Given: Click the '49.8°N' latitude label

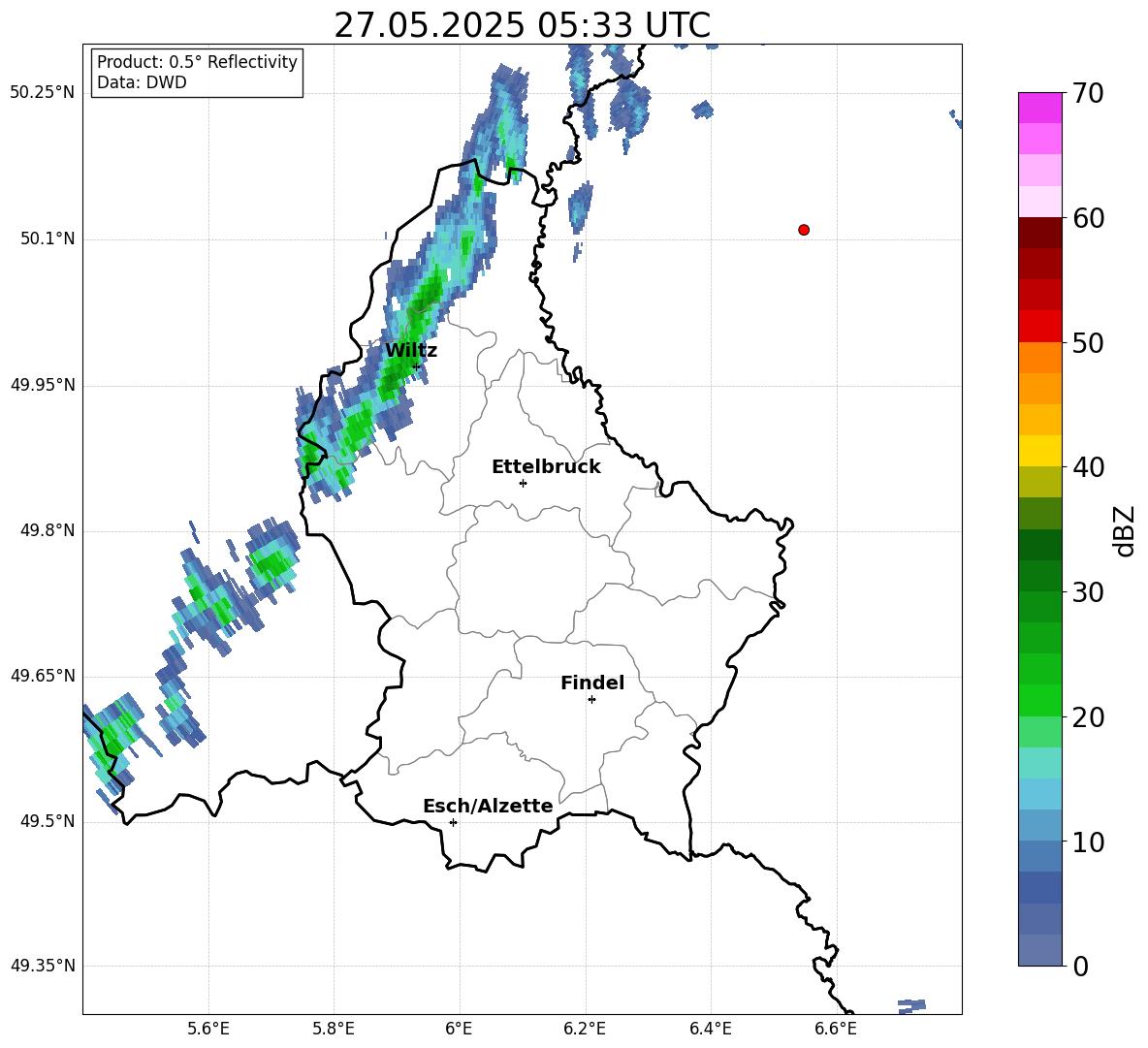Looking at the screenshot, I should [47, 530].
